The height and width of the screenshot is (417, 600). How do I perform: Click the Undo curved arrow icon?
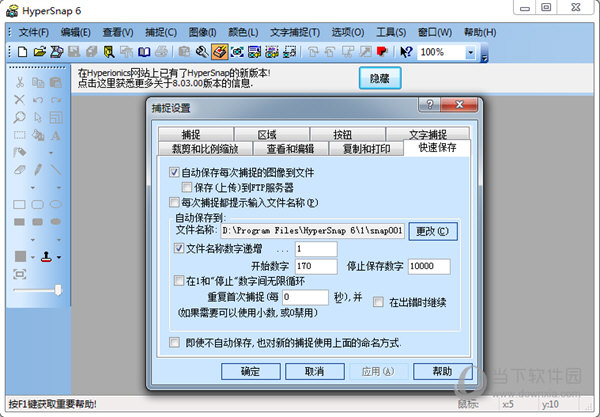coord(38,100)
